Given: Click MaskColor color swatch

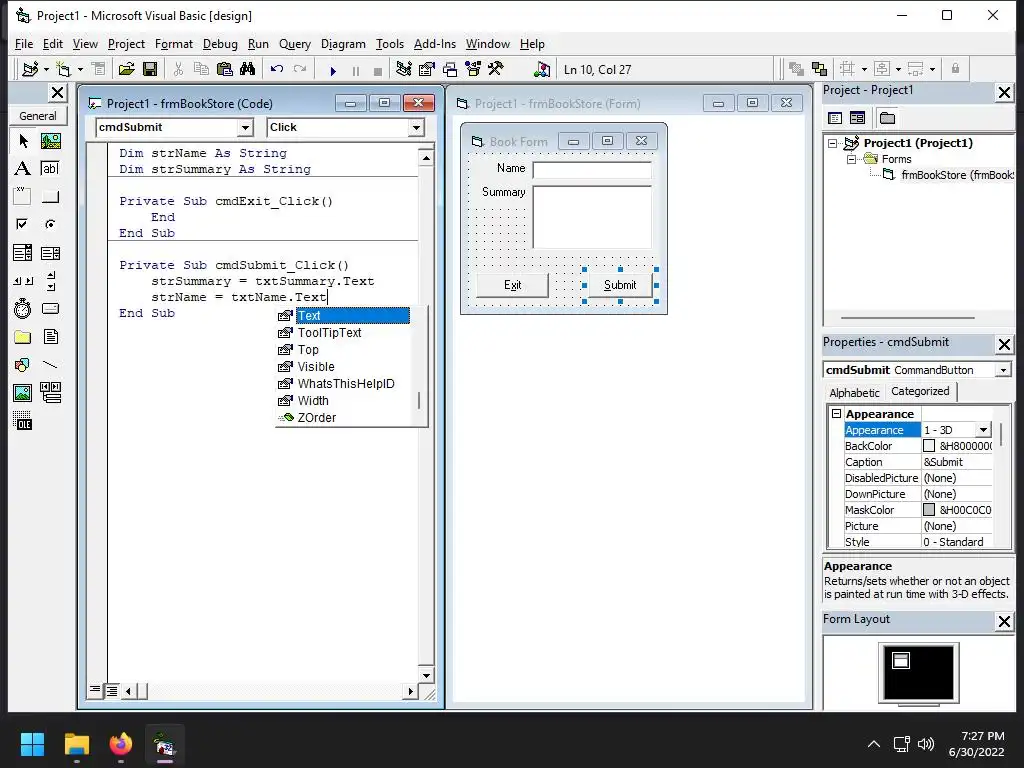Looking at the screenshot, I should 929,510.
